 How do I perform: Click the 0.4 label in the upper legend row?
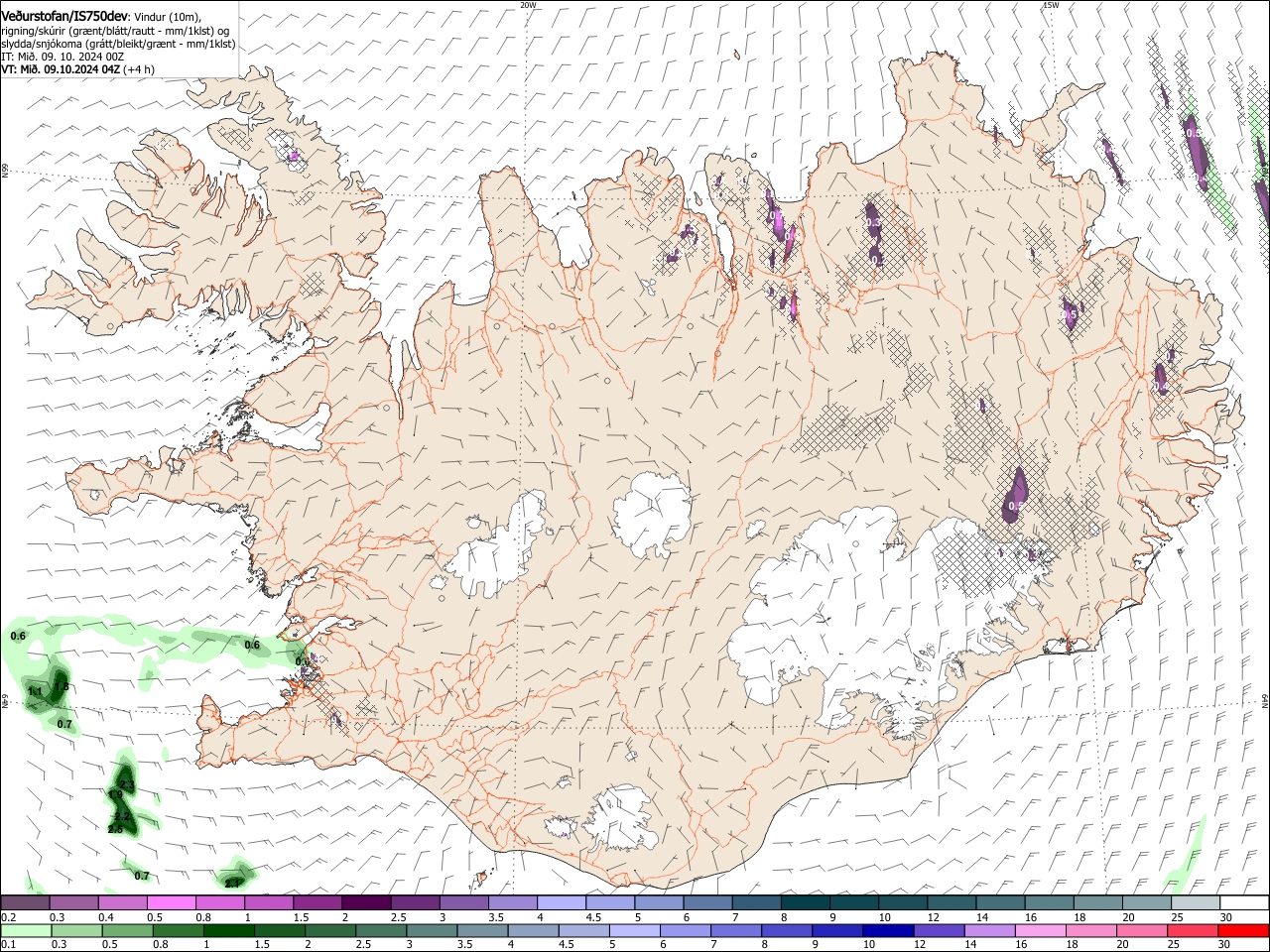point(106,917)
